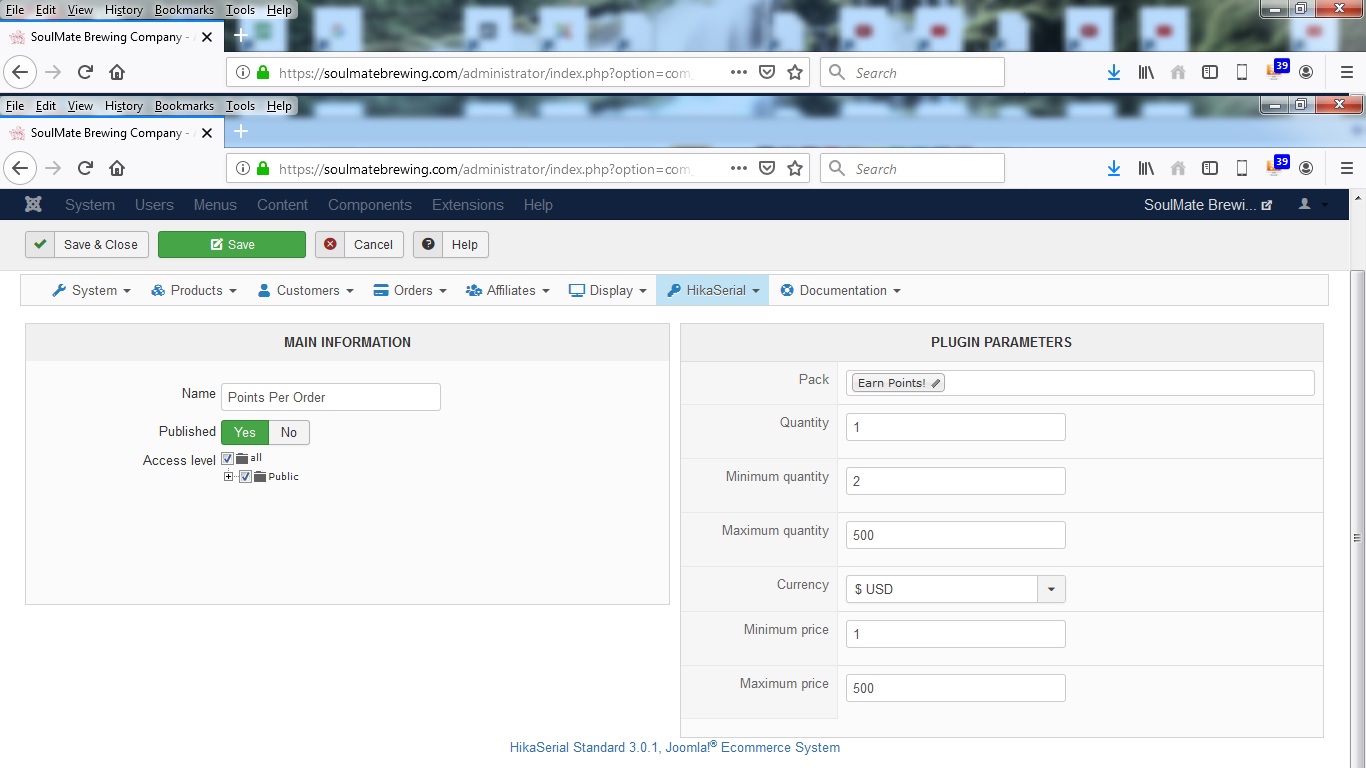Viewport: 1366px width, 768px height.
Task: Open the Currency dropdown showing $ USD
Action: (x=955, y=589)
